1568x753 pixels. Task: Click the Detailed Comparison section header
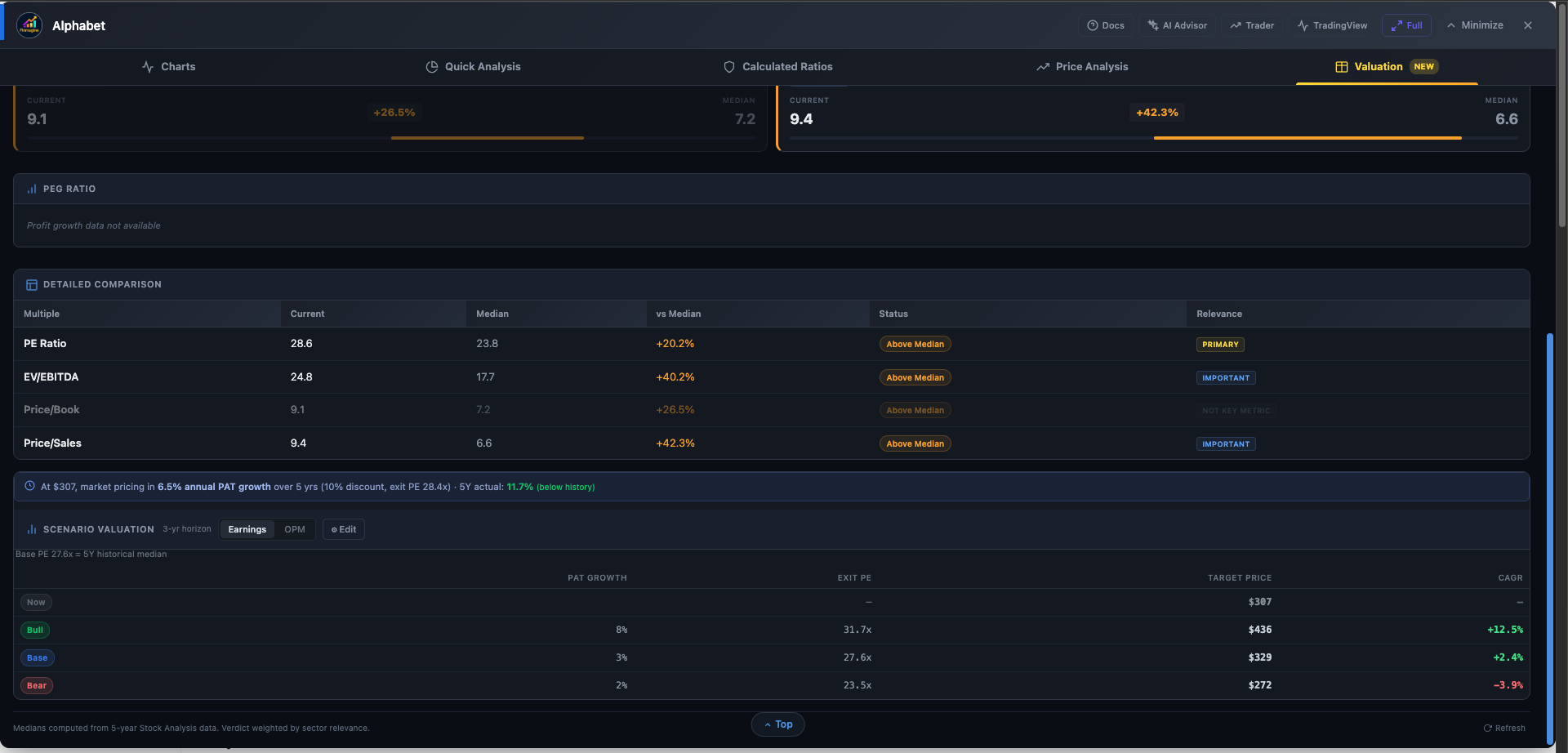point(102,284)
